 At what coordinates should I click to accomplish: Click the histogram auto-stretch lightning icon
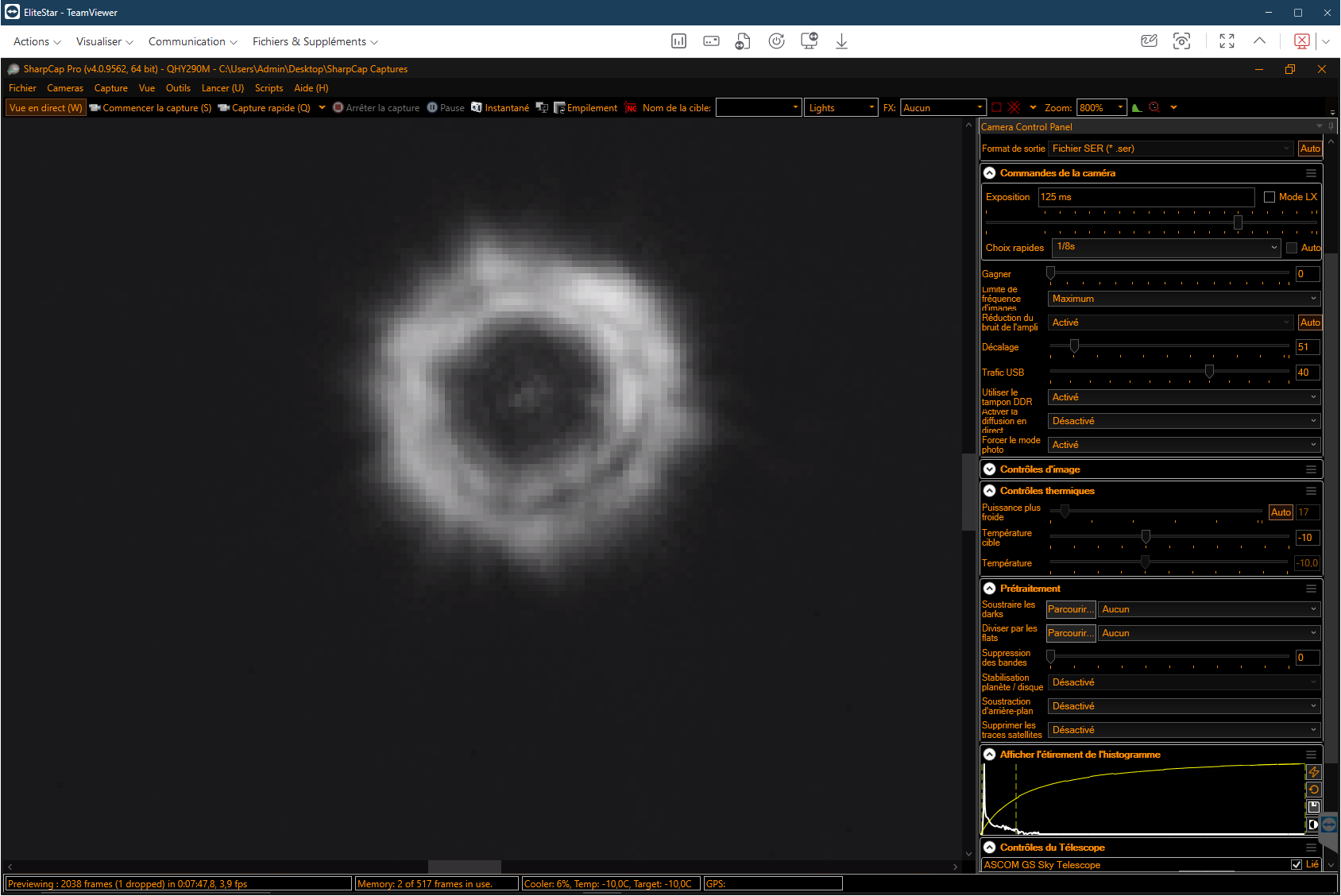(x=1313, y=772)
